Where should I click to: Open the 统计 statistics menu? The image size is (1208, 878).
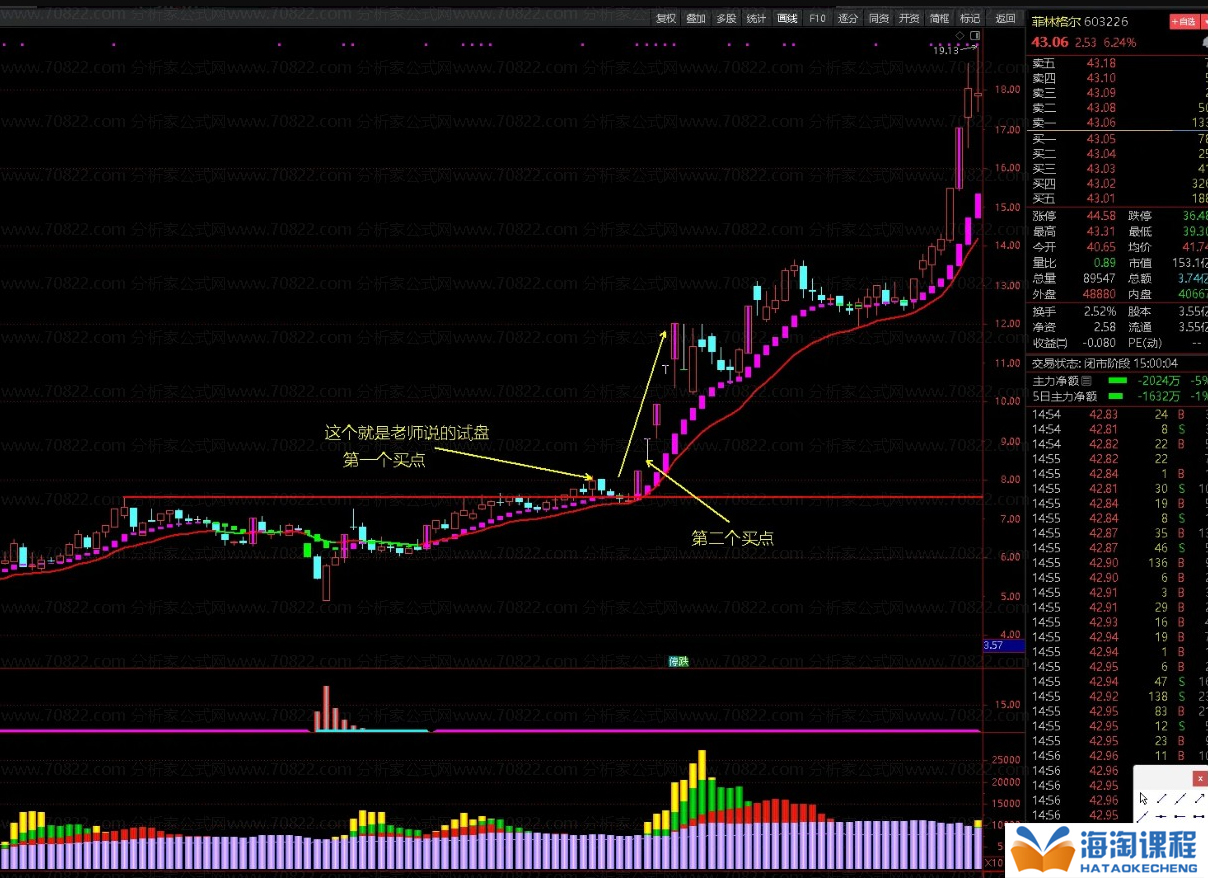(x=757, y=18)
